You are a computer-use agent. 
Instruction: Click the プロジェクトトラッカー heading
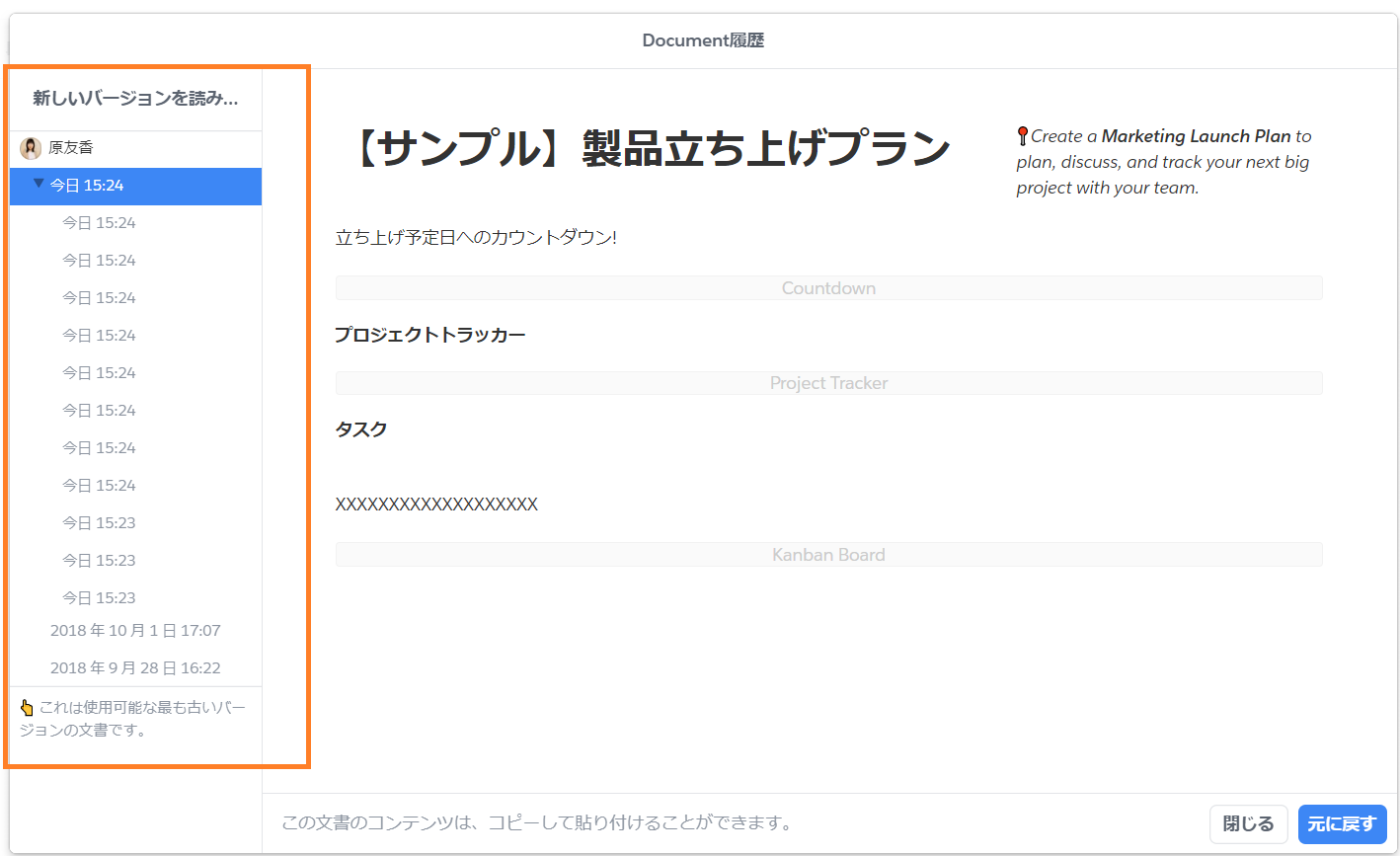pos(429,336)
